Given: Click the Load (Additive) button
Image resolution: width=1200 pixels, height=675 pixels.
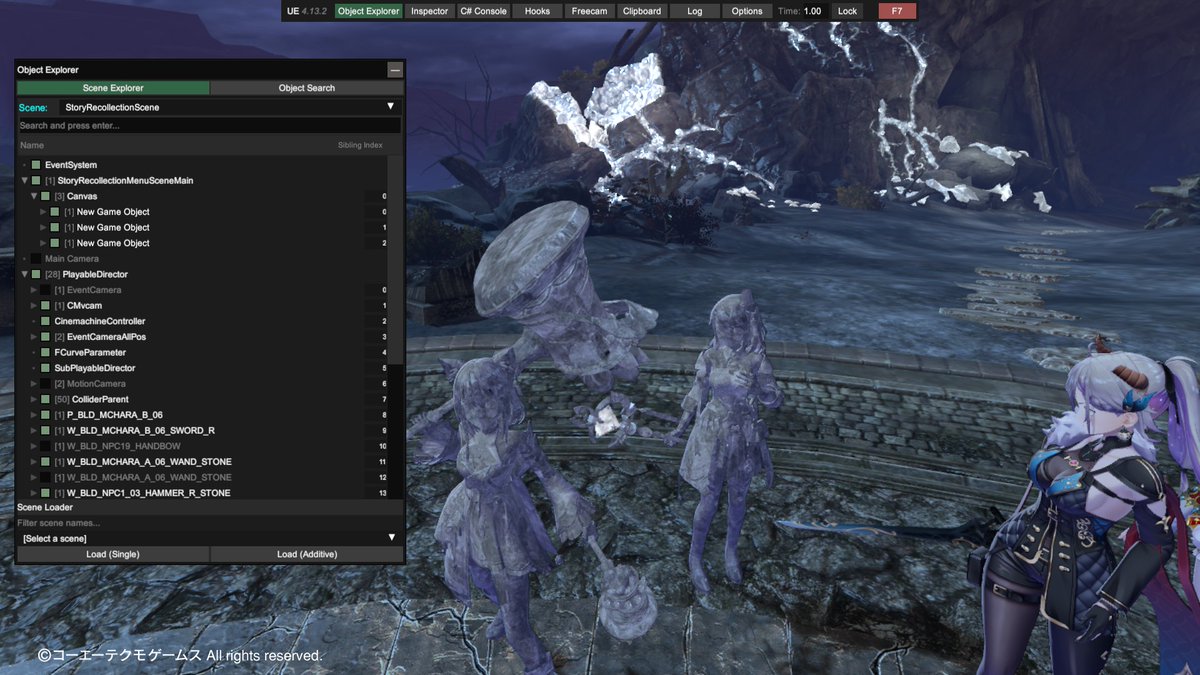Looking at the screenshot, I should pos(307,554).
